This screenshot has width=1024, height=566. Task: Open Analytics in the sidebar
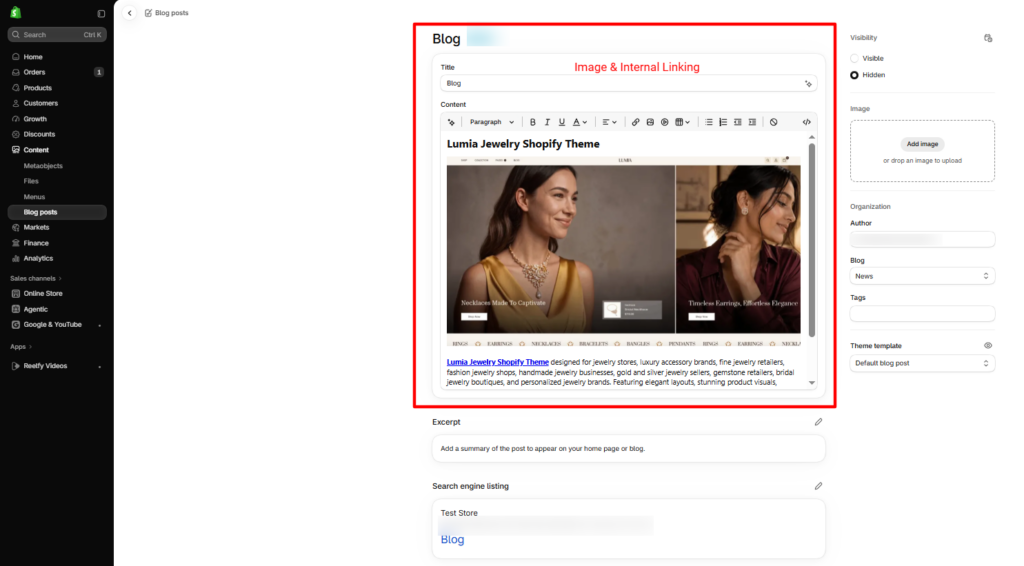[x=57, y=259]
